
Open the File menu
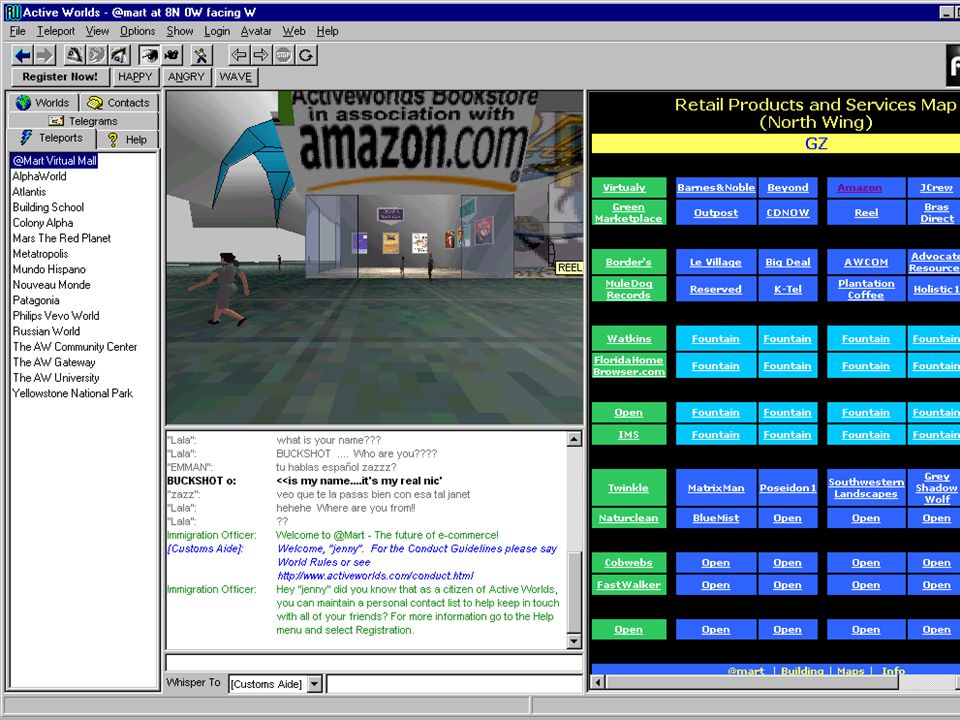coord(18,31)
